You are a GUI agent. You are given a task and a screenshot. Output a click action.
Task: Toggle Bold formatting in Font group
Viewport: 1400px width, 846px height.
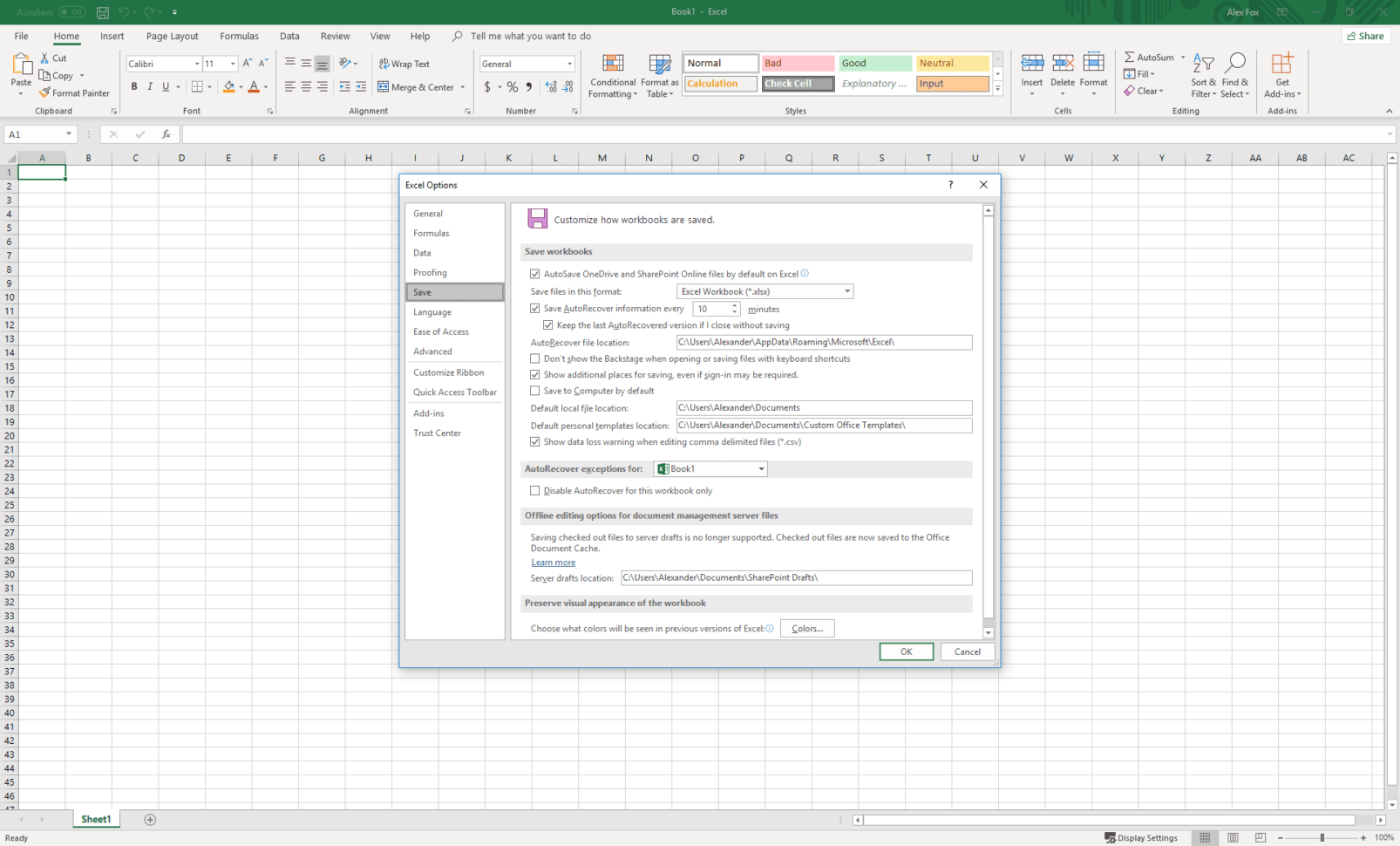click(x=134, y=86)
